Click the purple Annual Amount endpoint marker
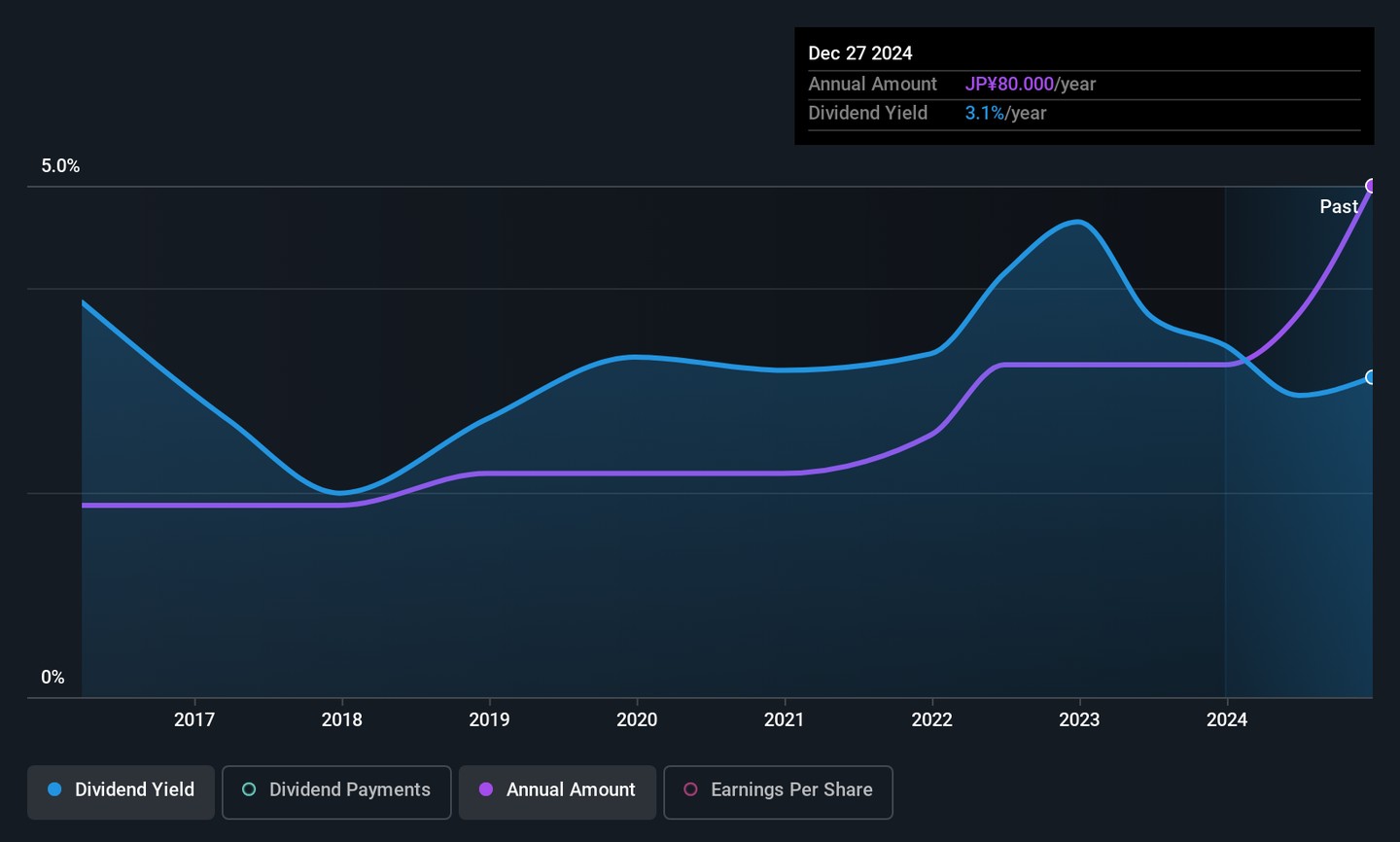Screen dimensions: 1400x842 coord(1371,186)
